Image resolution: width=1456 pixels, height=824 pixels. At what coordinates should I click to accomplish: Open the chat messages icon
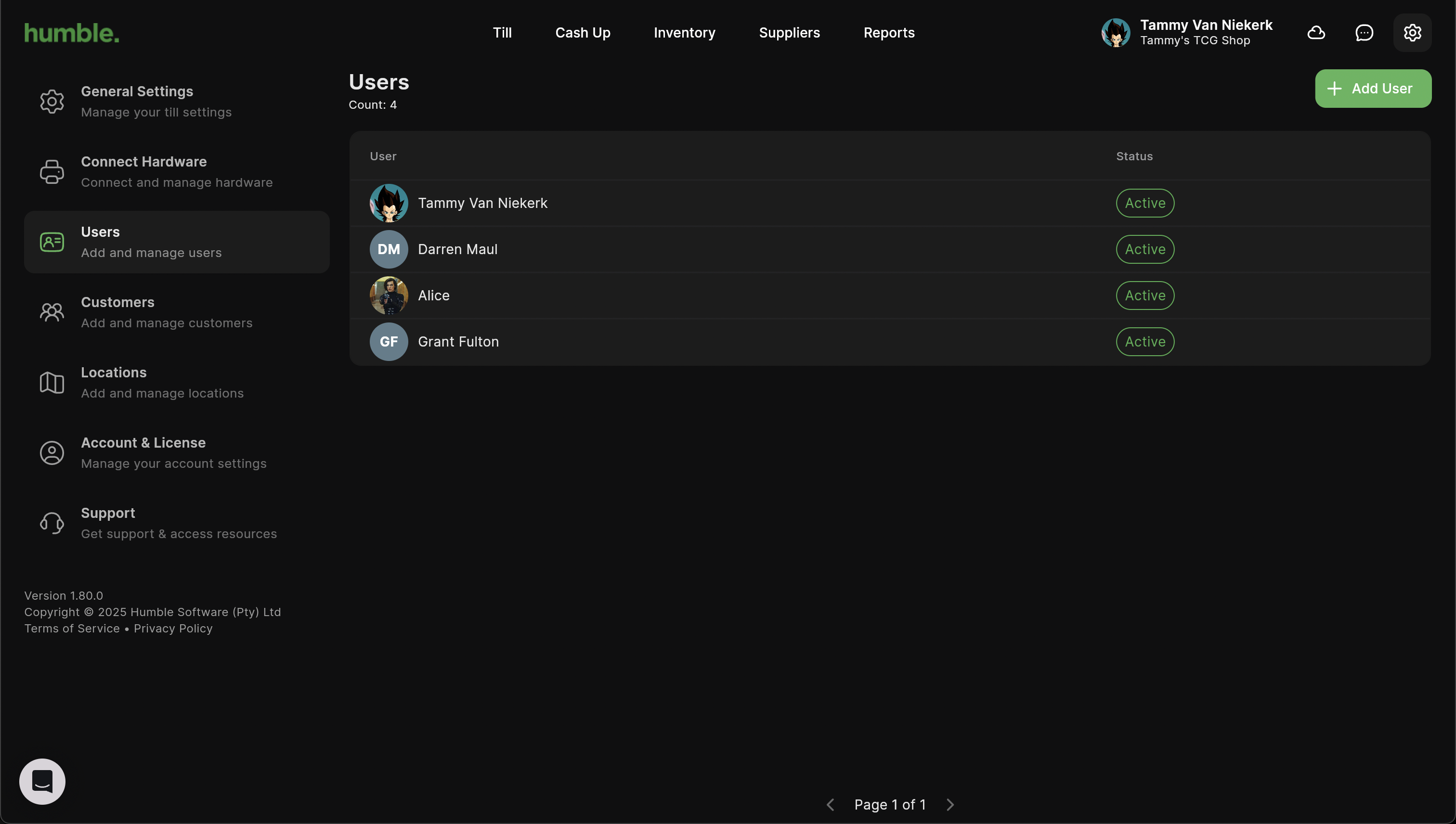pyautogui.click(x=1365, y=33)
